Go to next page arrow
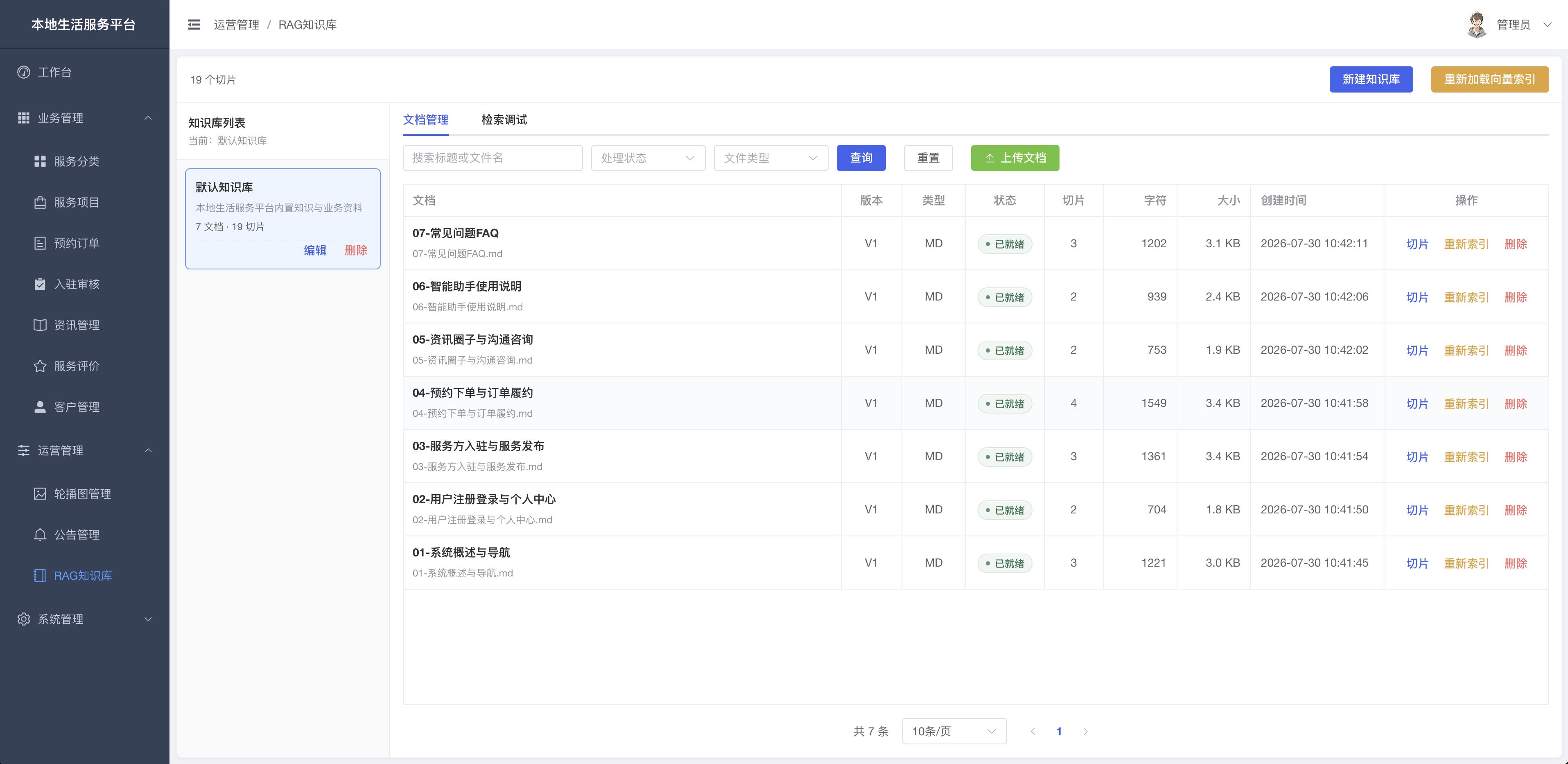 point(1085,731)
